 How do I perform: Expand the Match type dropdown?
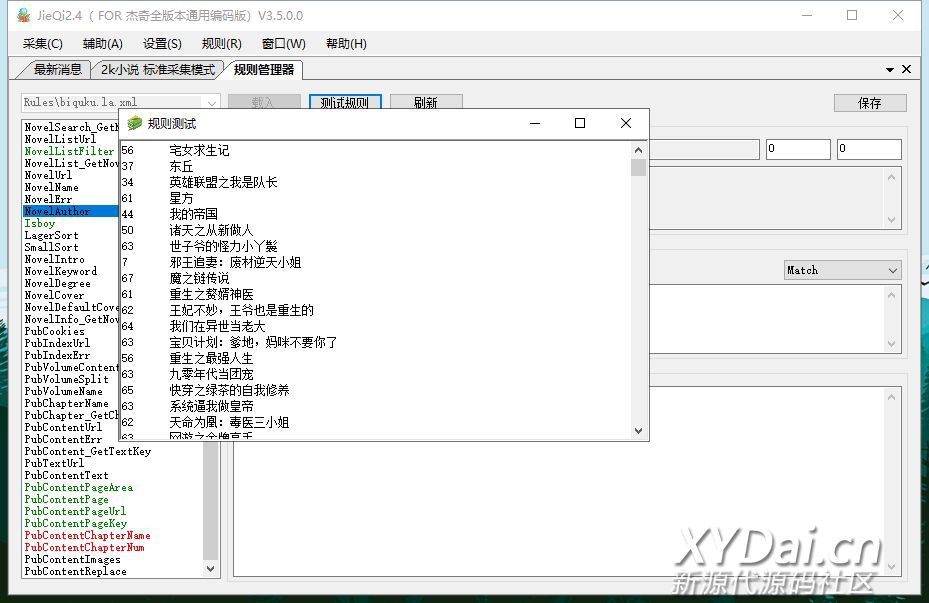point(892,270)
